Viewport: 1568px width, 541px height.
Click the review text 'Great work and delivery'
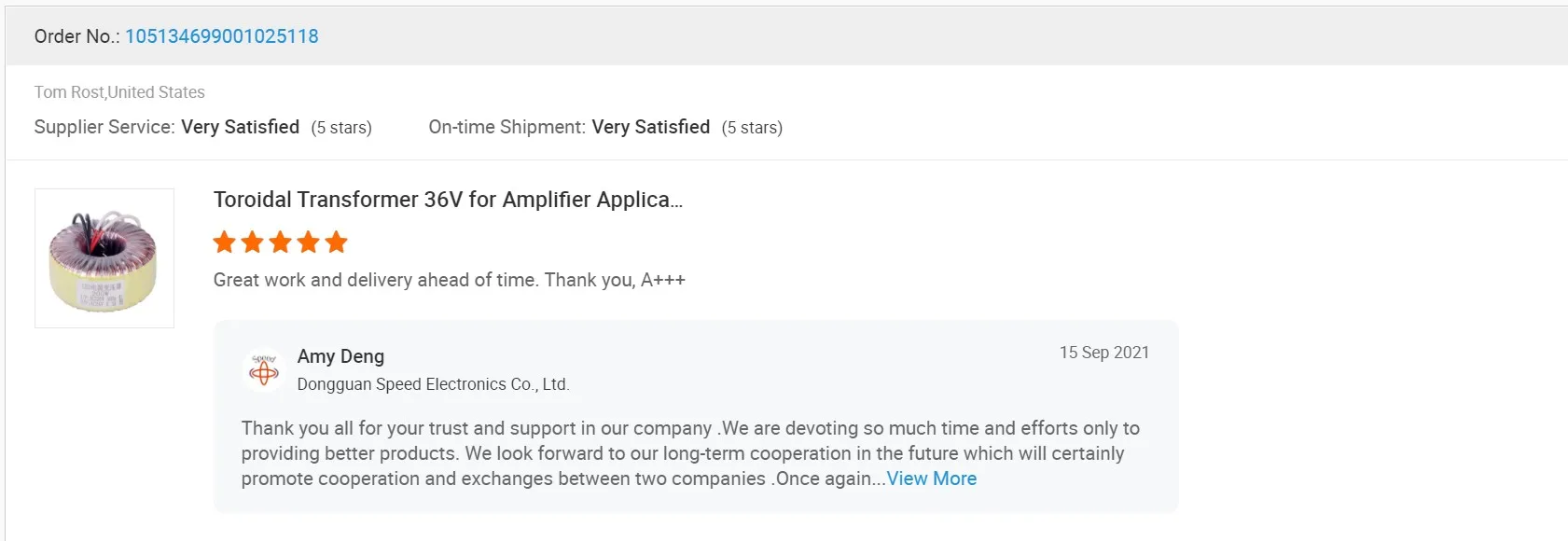click(x=449, y=280)
